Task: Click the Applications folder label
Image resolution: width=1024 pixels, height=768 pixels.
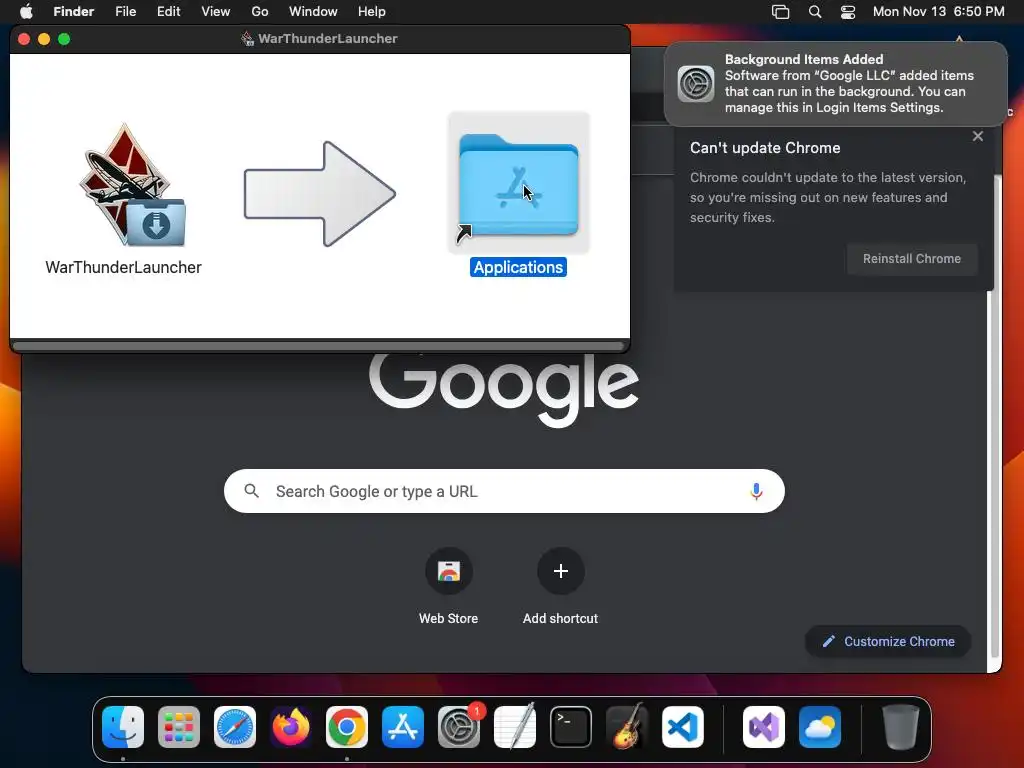Action: pyautogui.click(x=518, y=267)
